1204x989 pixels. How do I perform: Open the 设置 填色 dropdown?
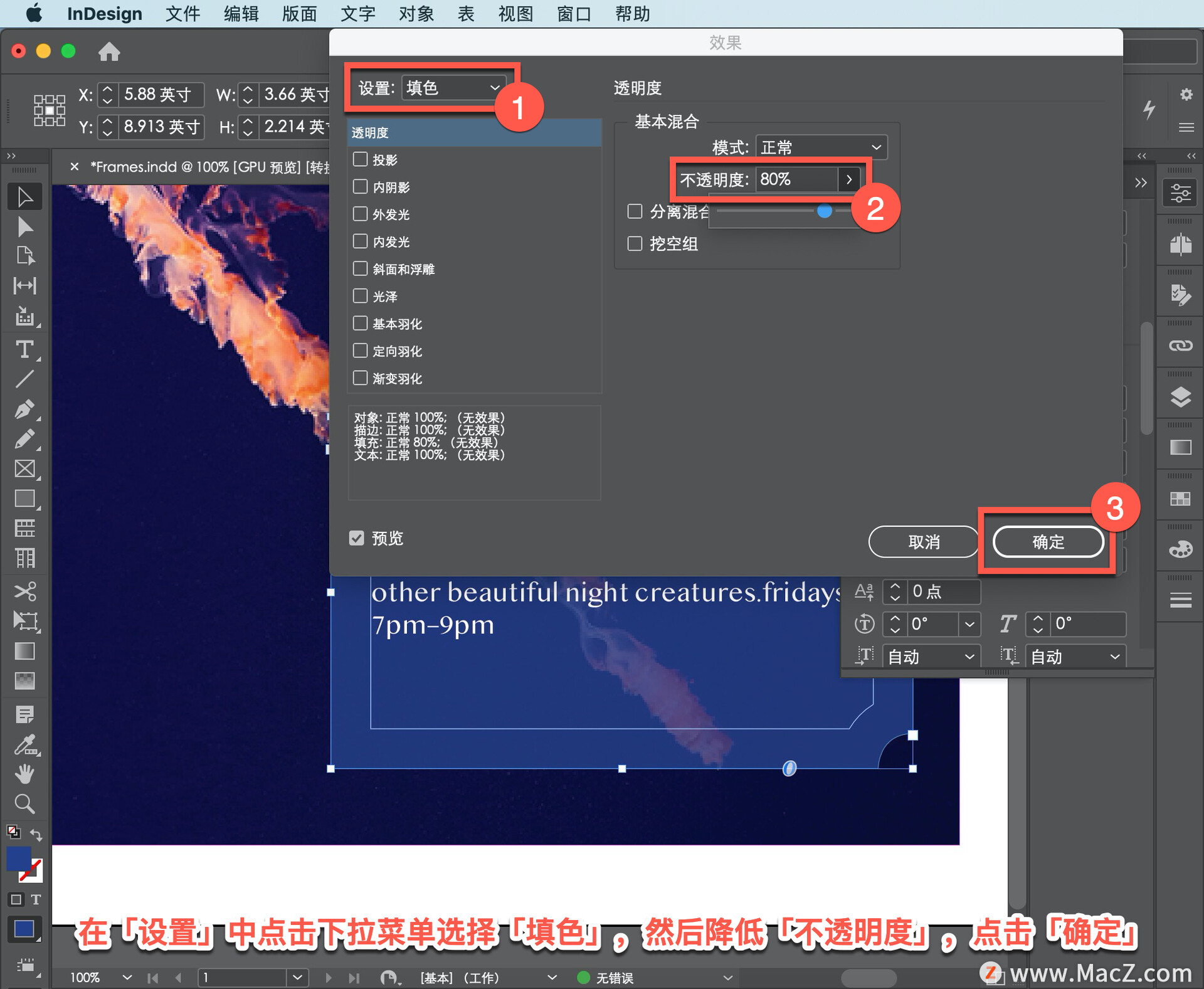tap(453, 88)
